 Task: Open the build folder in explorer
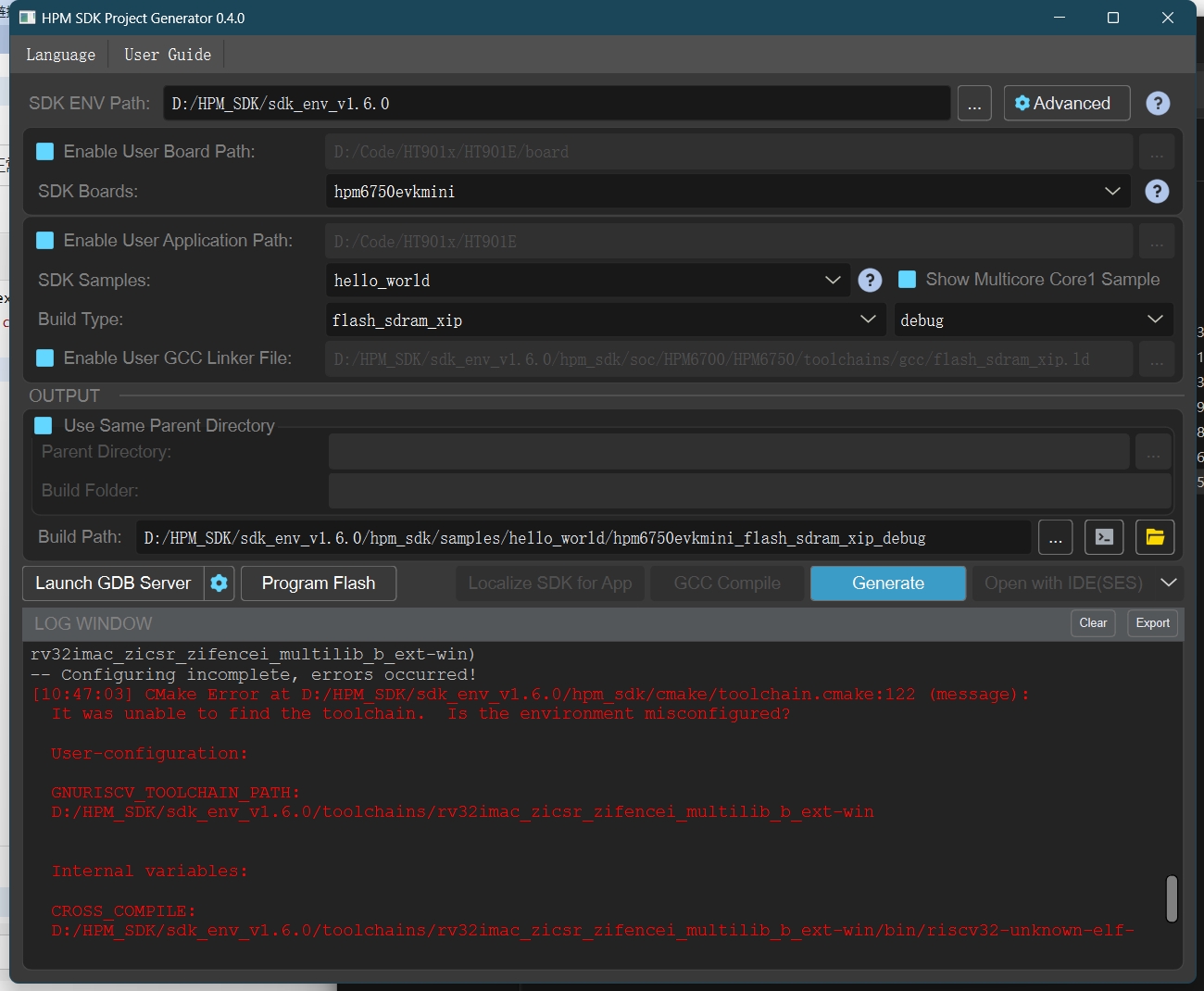[1155, 537]
